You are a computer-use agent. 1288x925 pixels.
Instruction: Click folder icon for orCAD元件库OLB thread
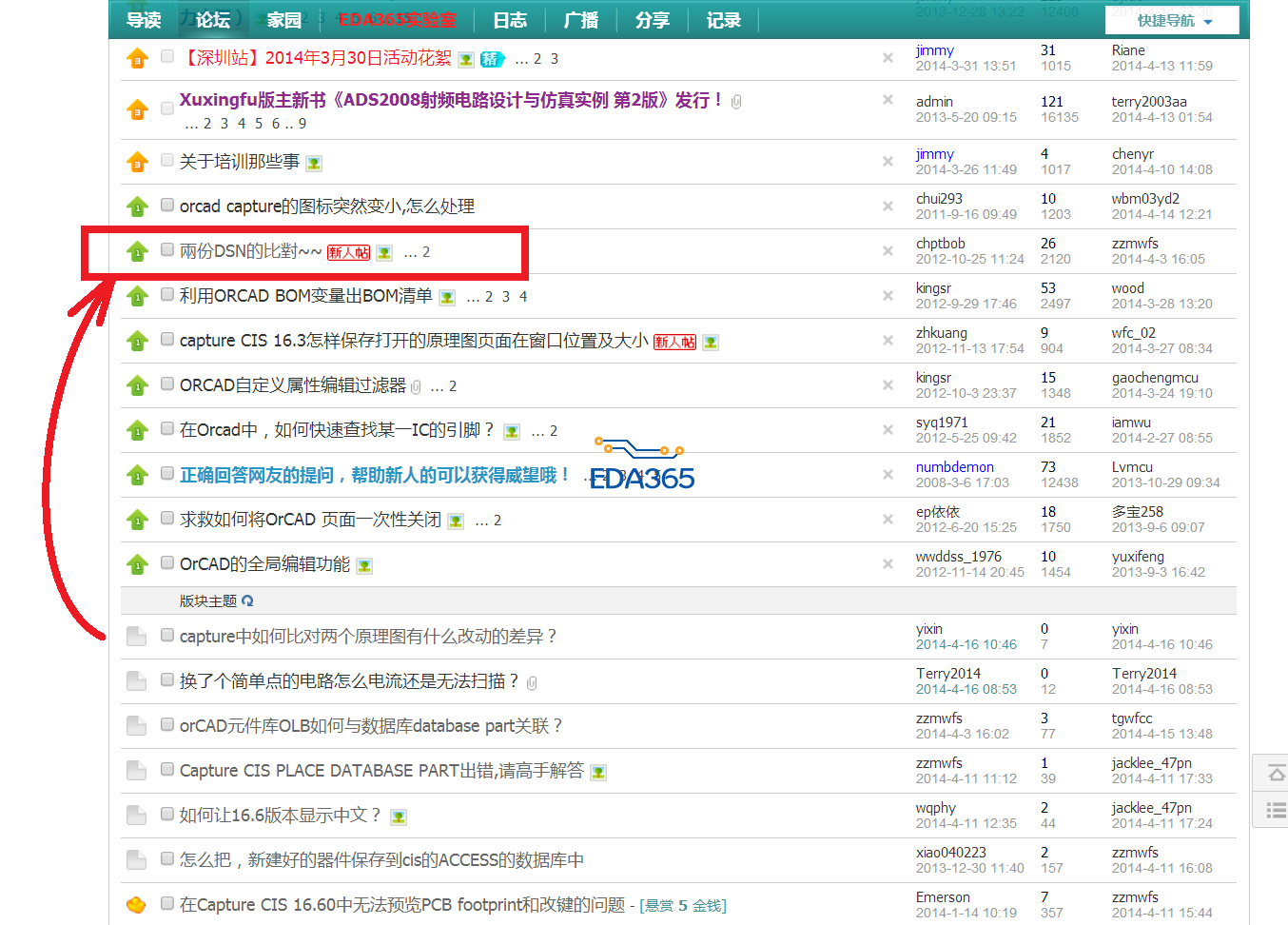(x=137, y=725)
